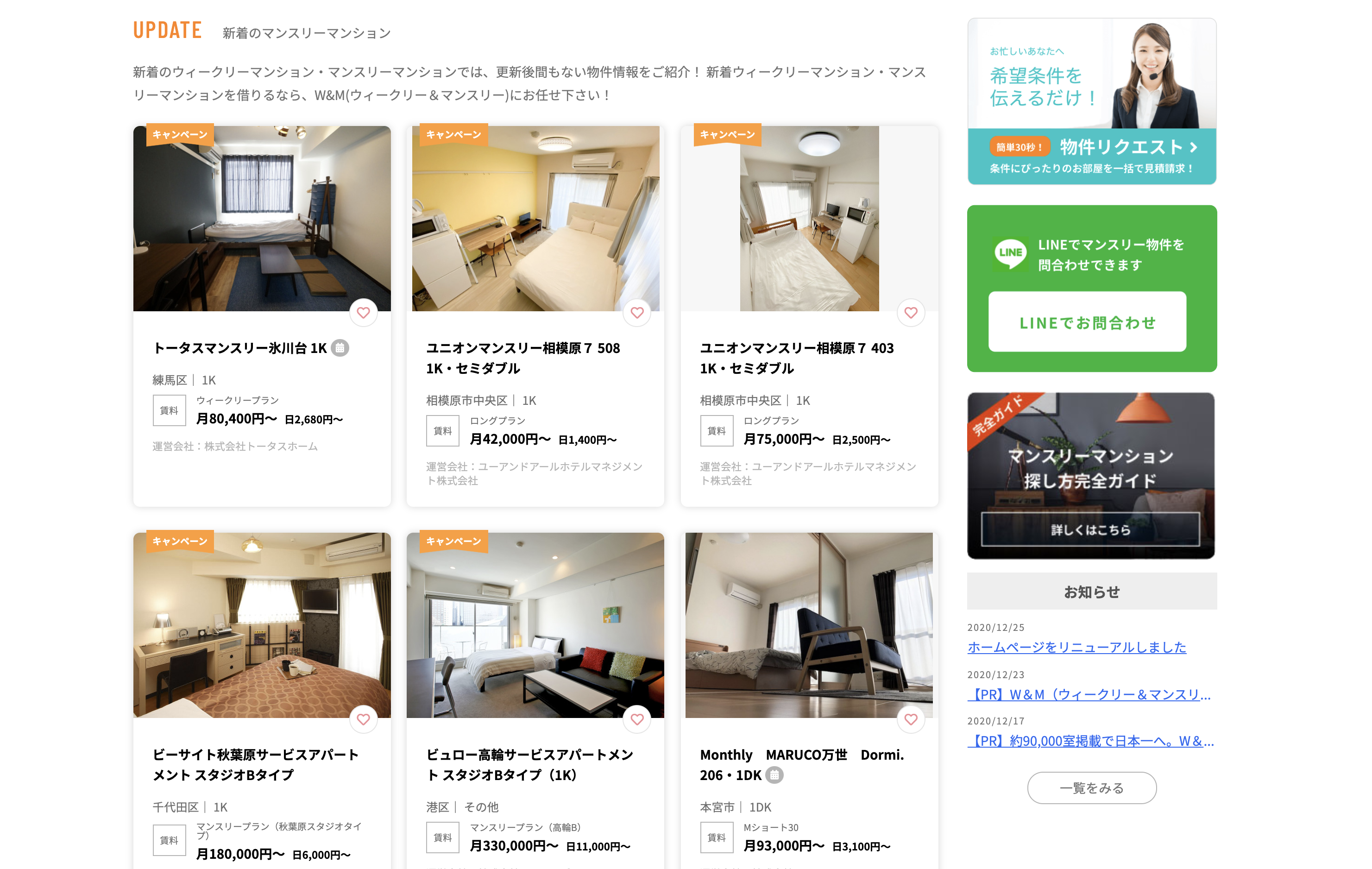Open 【PR】約90,000室掲載で日本一へ news link
Image resolution: width=1372 pixels, height=869 pixels.
[x=1090, y=741]
